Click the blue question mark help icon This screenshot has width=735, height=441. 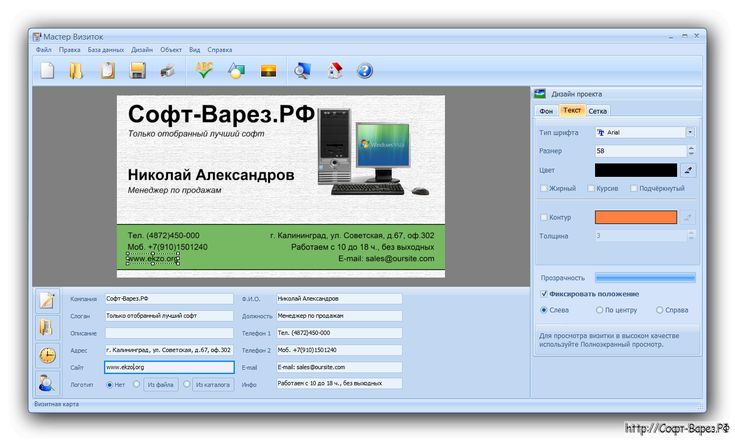pos(365,71)
